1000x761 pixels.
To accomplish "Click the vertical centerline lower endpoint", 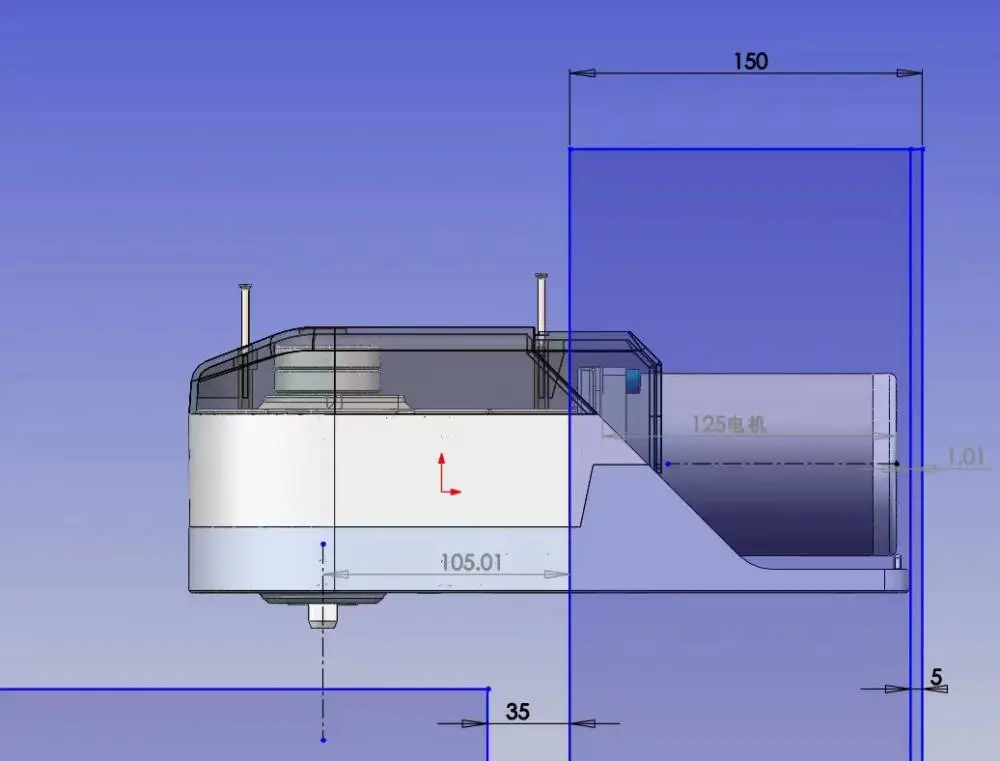I will click(x=323, y=740).
